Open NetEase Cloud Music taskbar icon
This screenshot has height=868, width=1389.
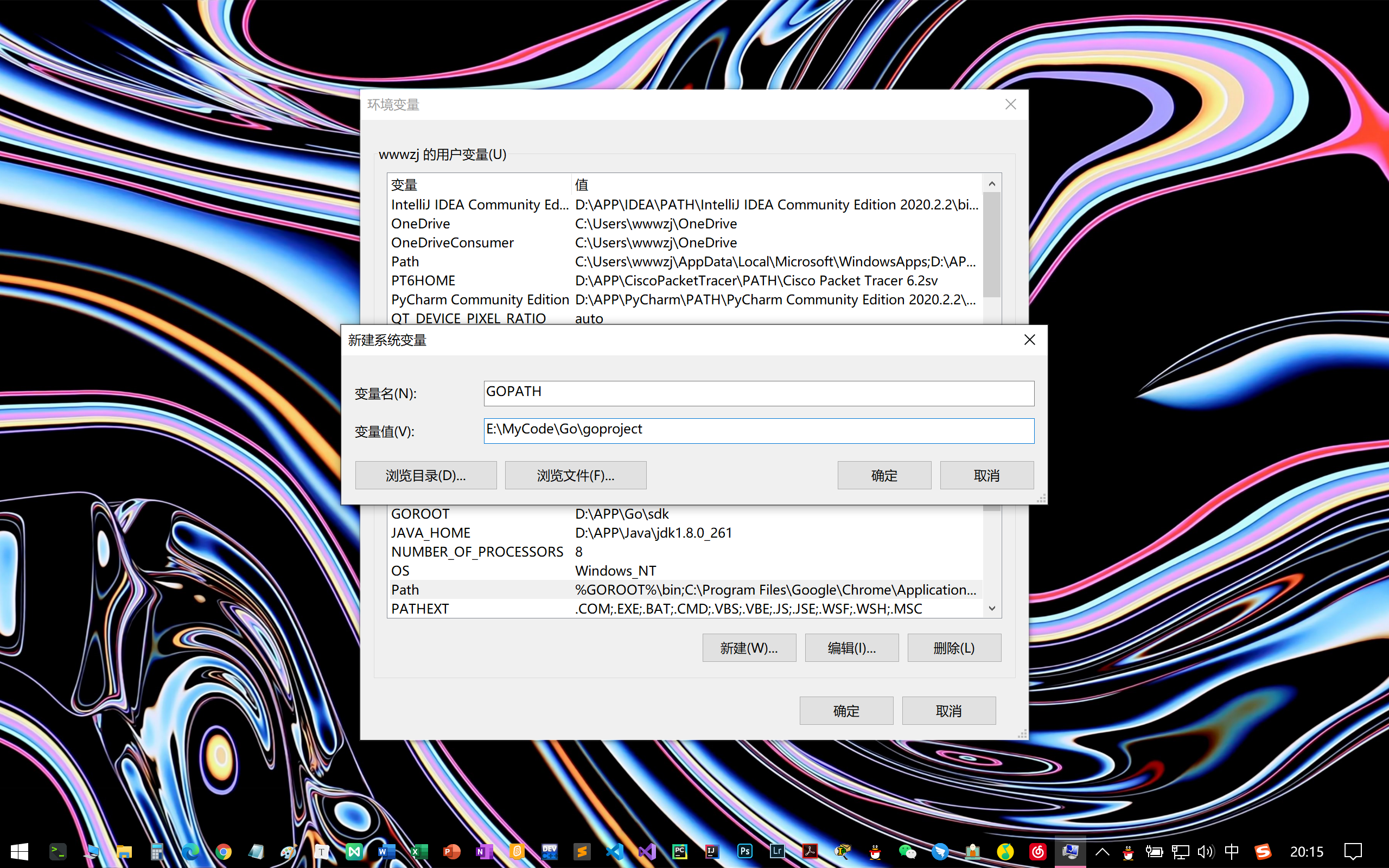tap(1037, 851)
